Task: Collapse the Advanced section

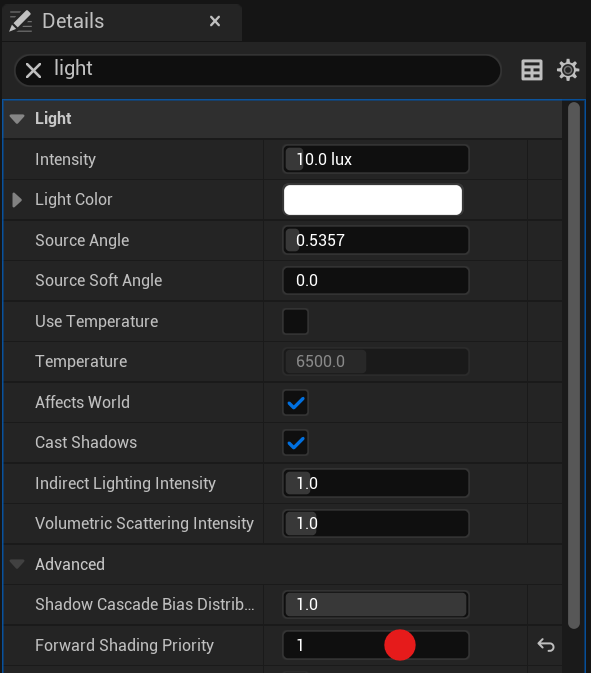Action: (x=17, y=564)
